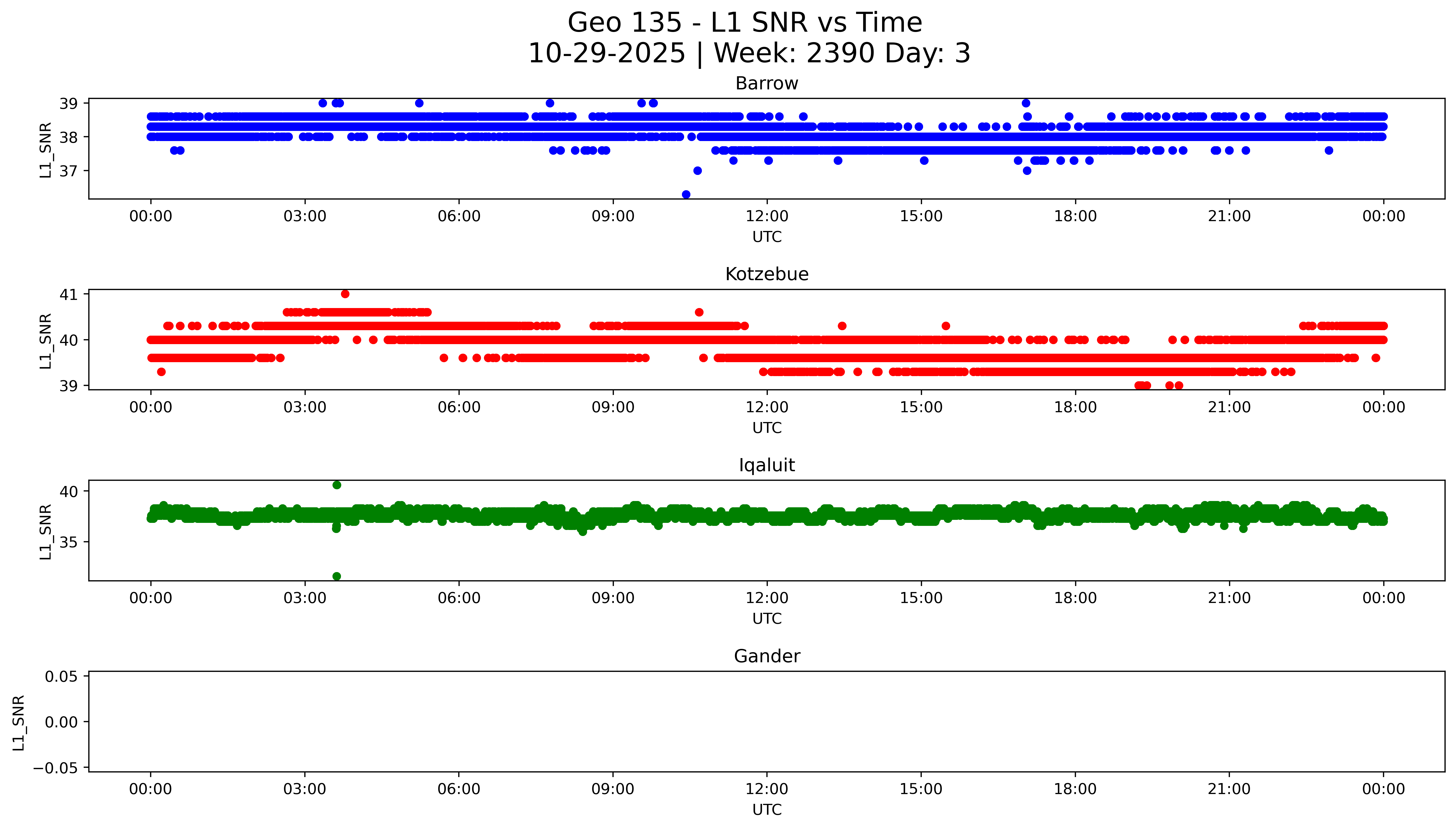Click the 21:00 tick label under Gander plot
This screenshot has width=1456, height=829.
(x=1229, y=789)
